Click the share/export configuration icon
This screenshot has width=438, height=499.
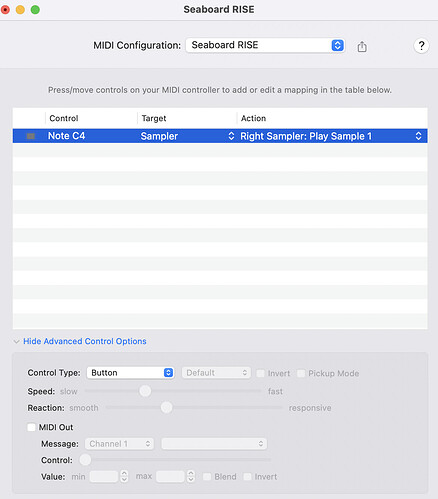[362, 46]
